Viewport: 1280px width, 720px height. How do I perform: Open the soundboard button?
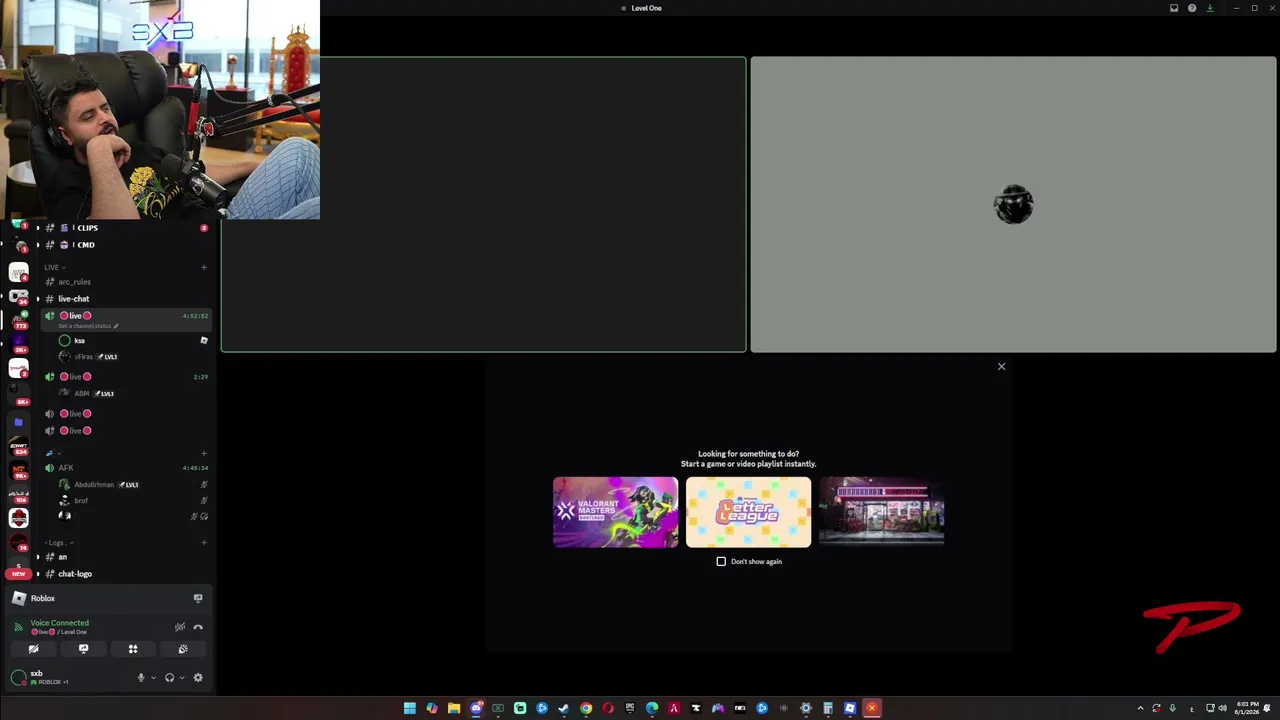[x=183, y=649]
